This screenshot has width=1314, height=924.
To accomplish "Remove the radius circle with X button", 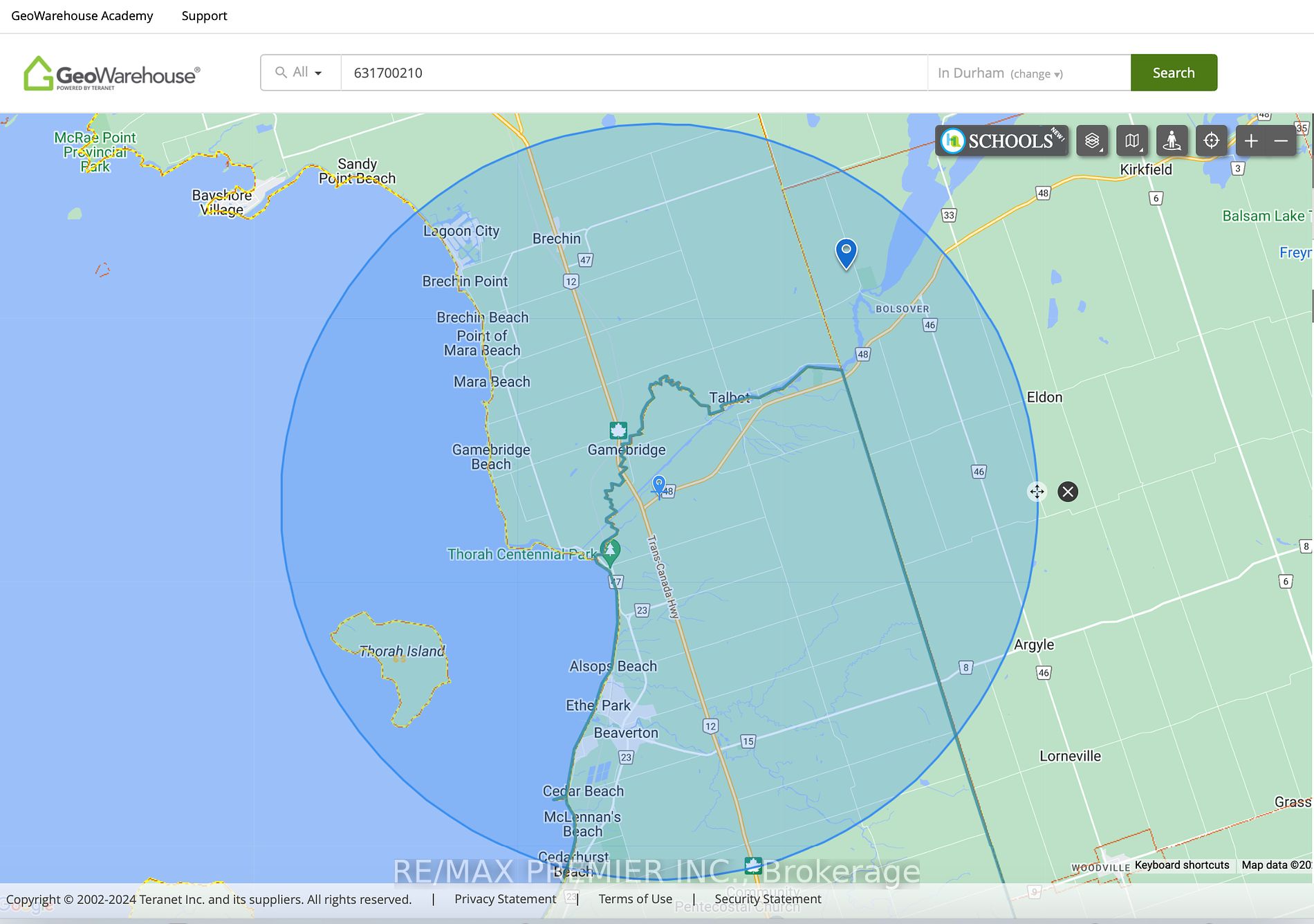I will coord(1068,492).
